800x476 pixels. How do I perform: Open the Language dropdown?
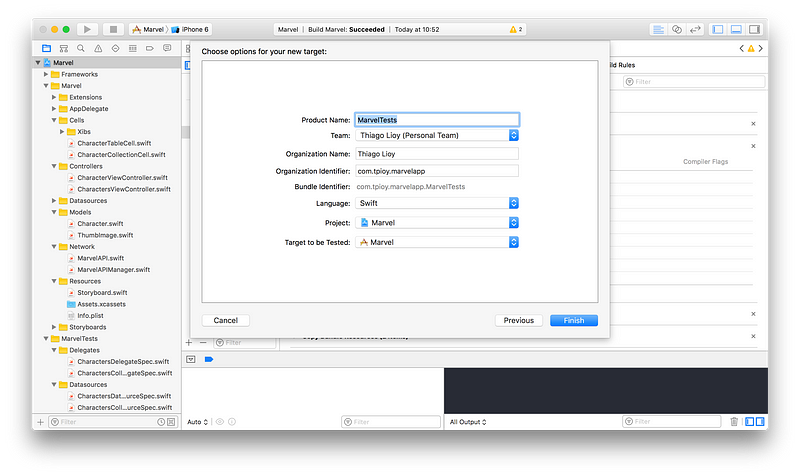click(437, 203)
